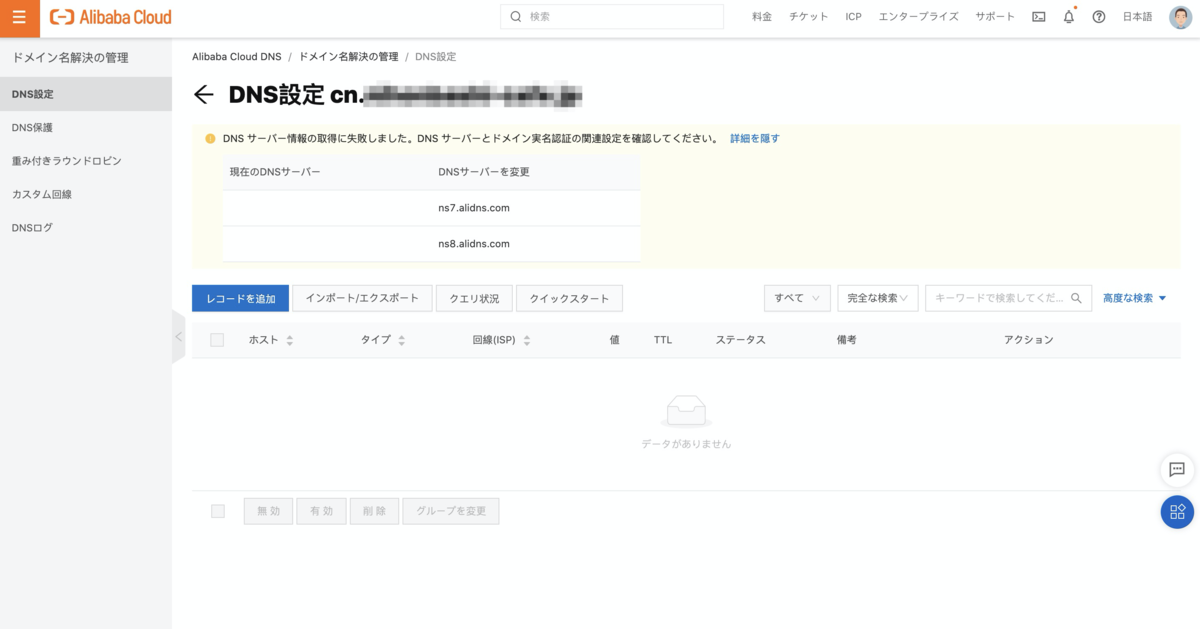Expand the 完全な検索 dropdown

coord(877,298)
